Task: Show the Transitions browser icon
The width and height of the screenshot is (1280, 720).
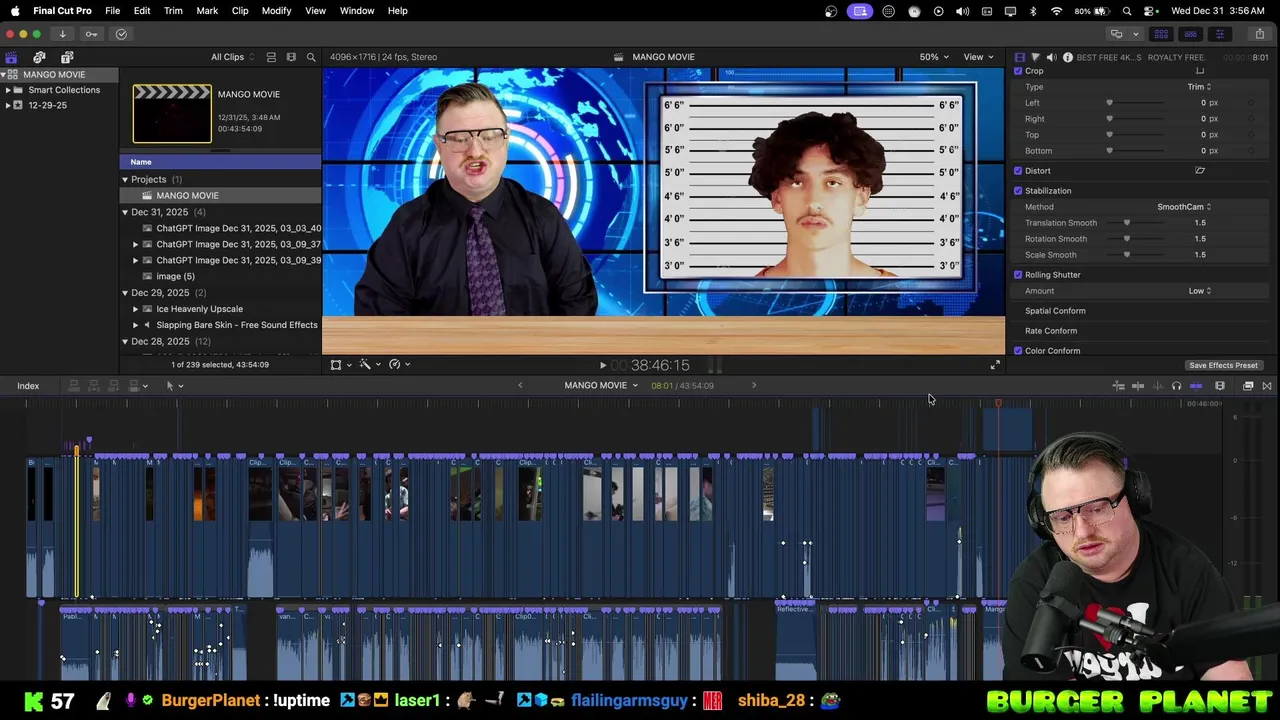Action: 1267,386
